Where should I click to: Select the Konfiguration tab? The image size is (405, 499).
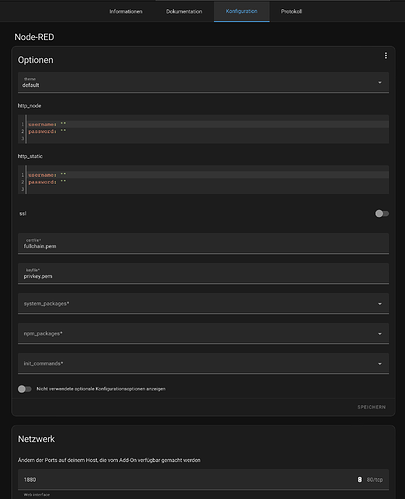(242, 11)
